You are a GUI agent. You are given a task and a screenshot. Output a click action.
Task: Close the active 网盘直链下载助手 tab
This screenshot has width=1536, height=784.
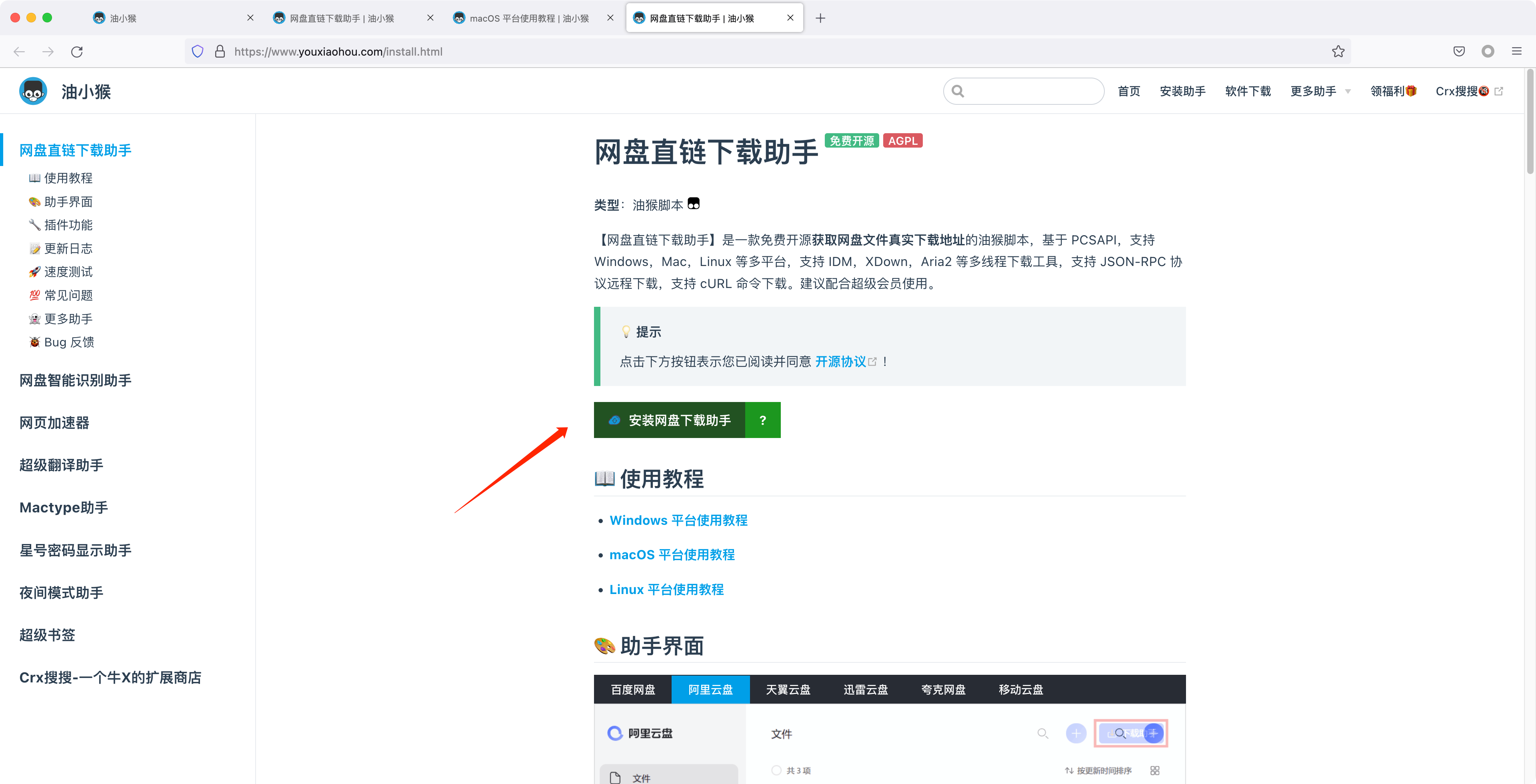coord(790,18)
